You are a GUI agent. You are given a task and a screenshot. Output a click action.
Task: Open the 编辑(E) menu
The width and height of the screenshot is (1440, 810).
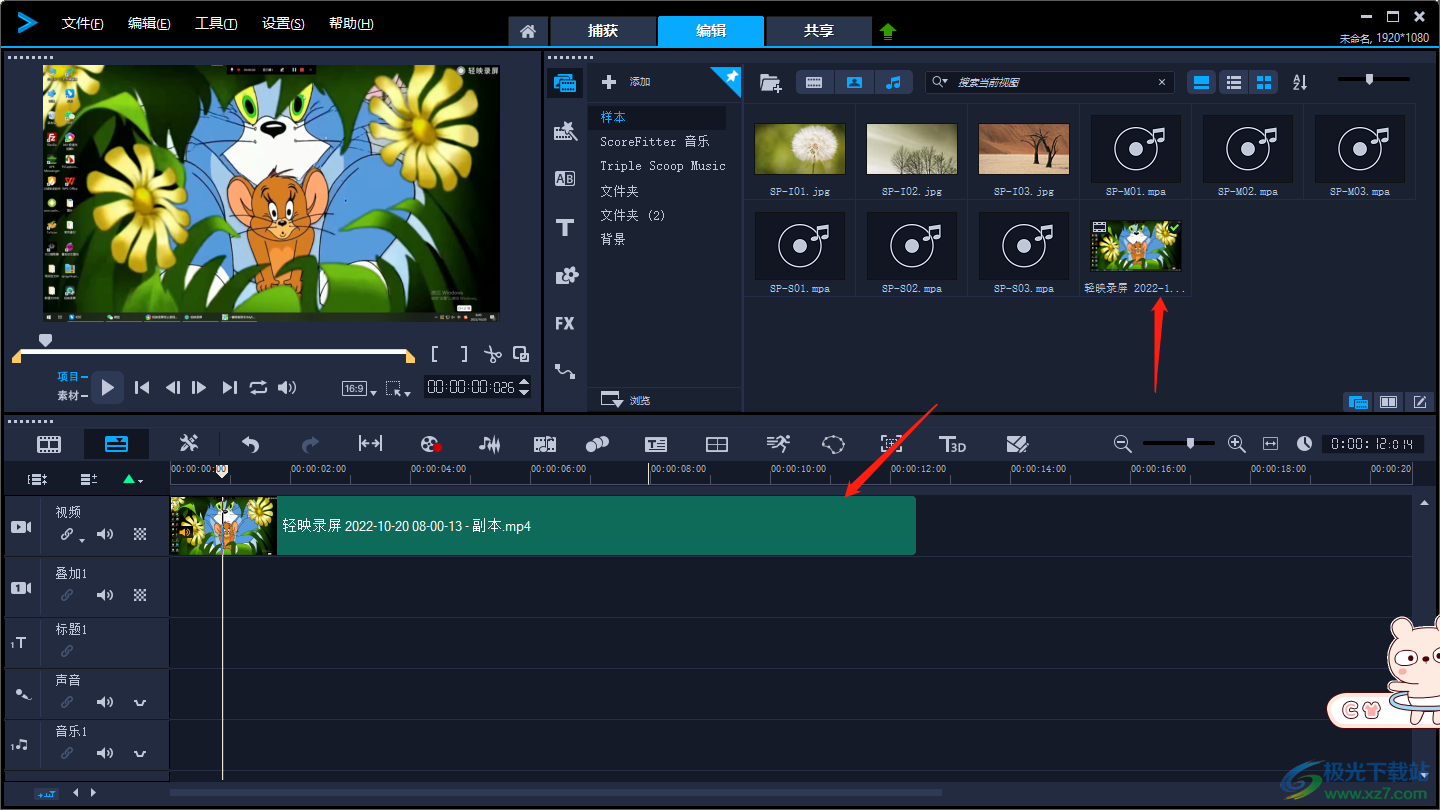coord(149,24)
